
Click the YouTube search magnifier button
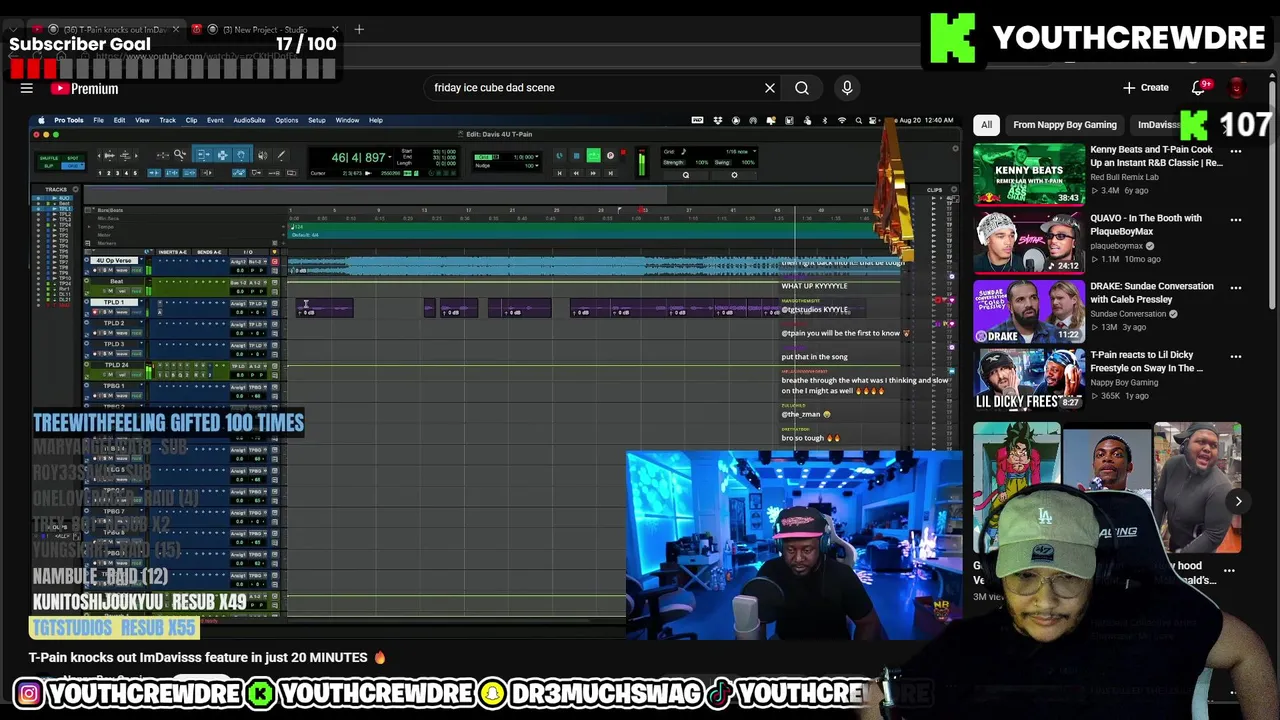click(802, 88)
